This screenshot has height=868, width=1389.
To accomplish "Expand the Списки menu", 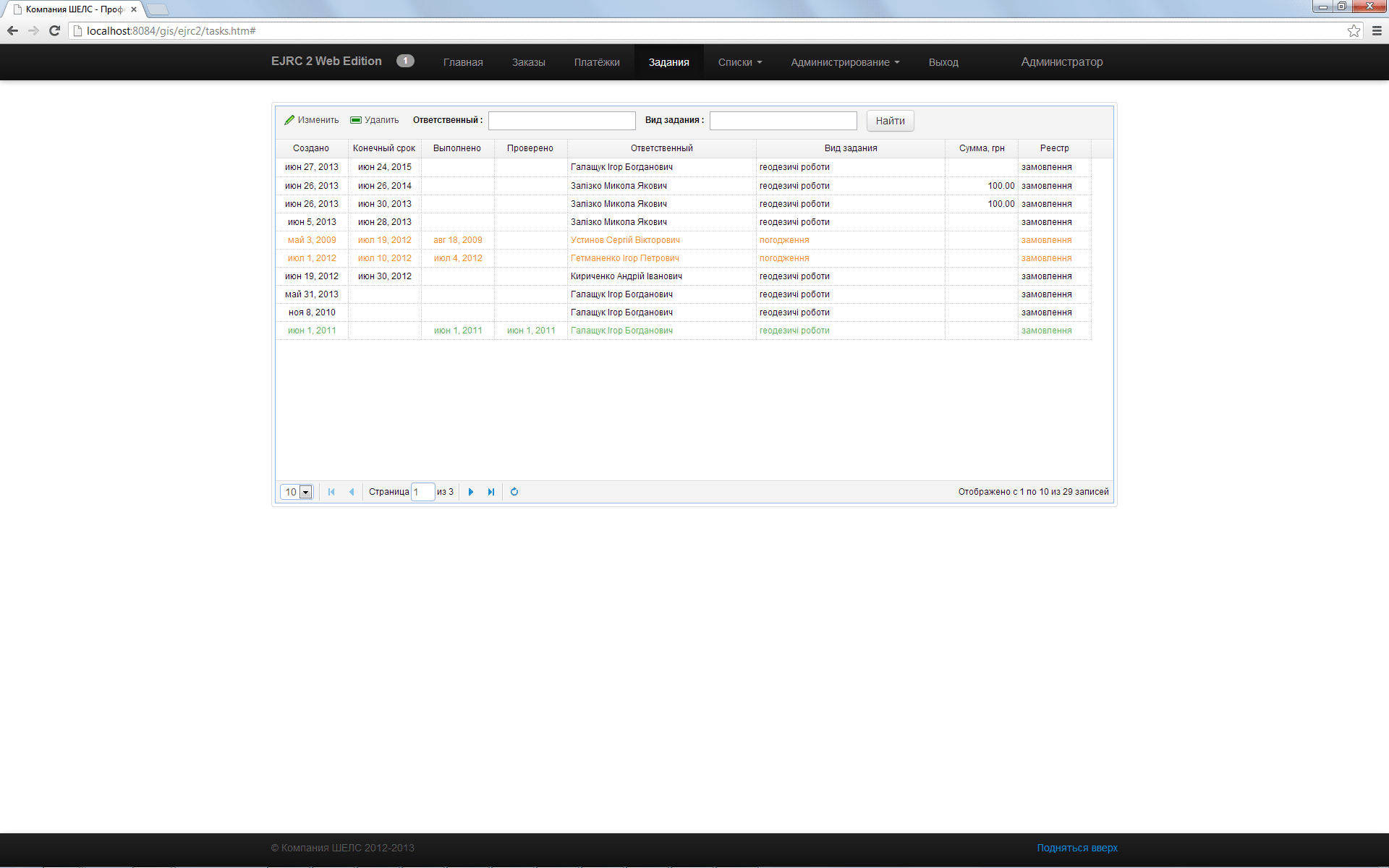I will [739, 62].
